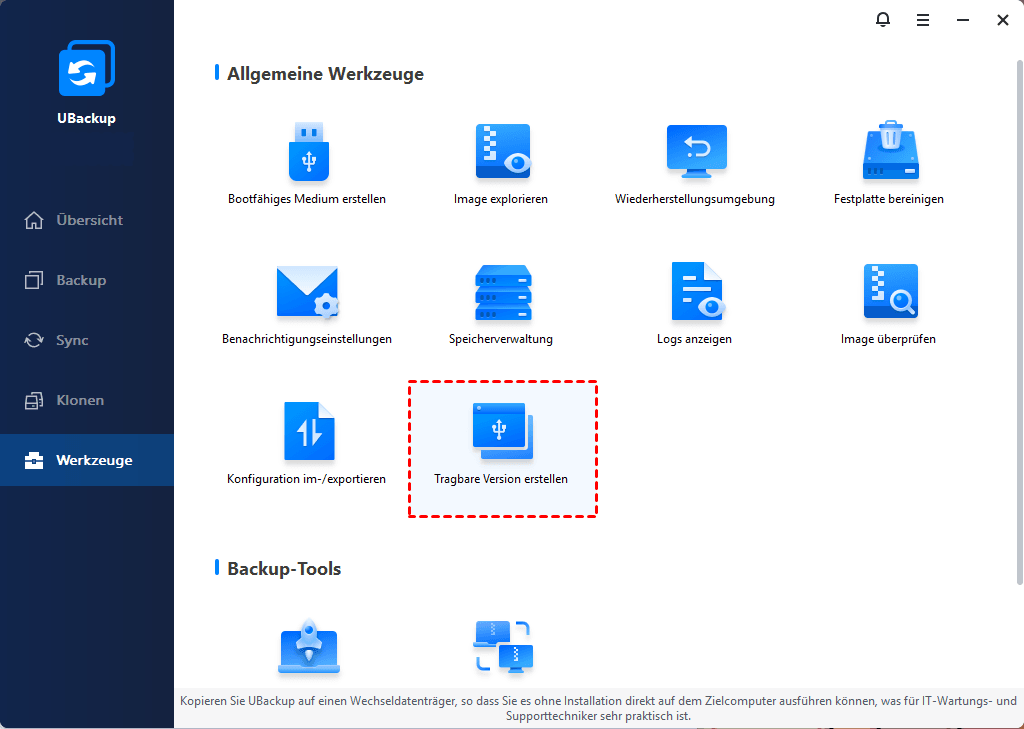Navigate to the Klonen section
1024x729 pixels.
click(x=80, y=400)
